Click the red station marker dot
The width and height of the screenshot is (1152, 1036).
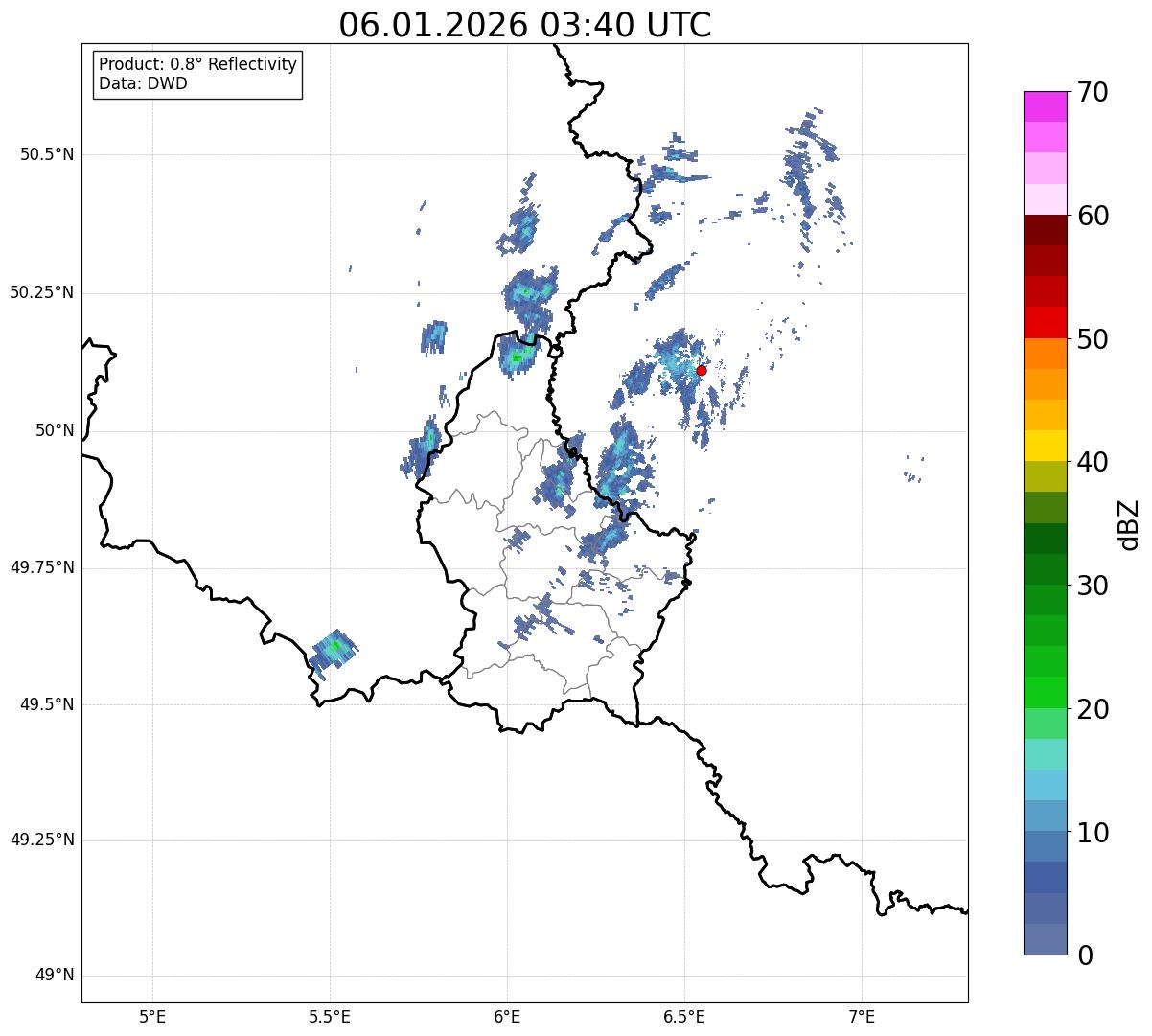702,370
